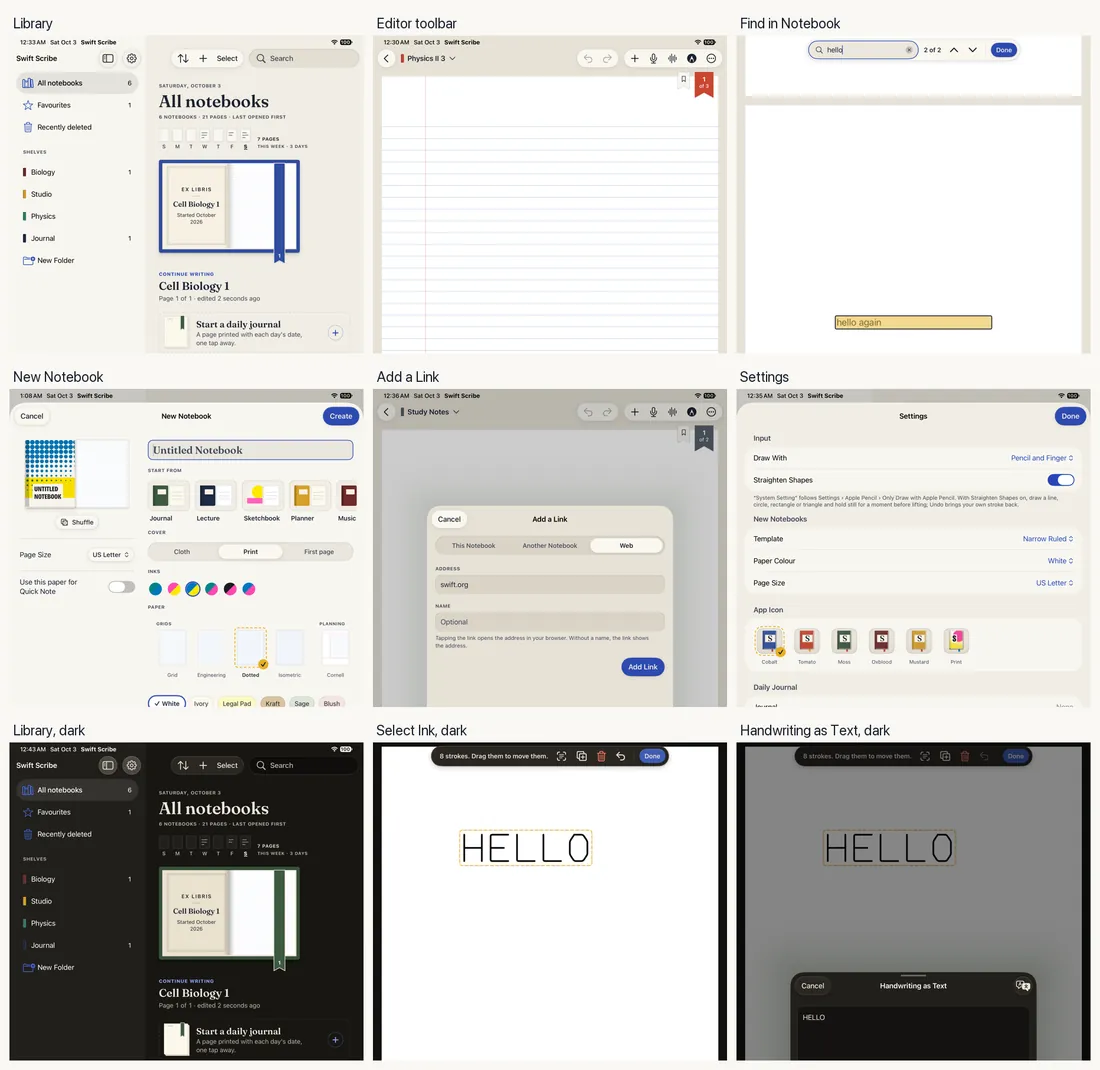Click the swift.org address field
This screenshot has width=1100, height=1070.
(x=549, y=584)
